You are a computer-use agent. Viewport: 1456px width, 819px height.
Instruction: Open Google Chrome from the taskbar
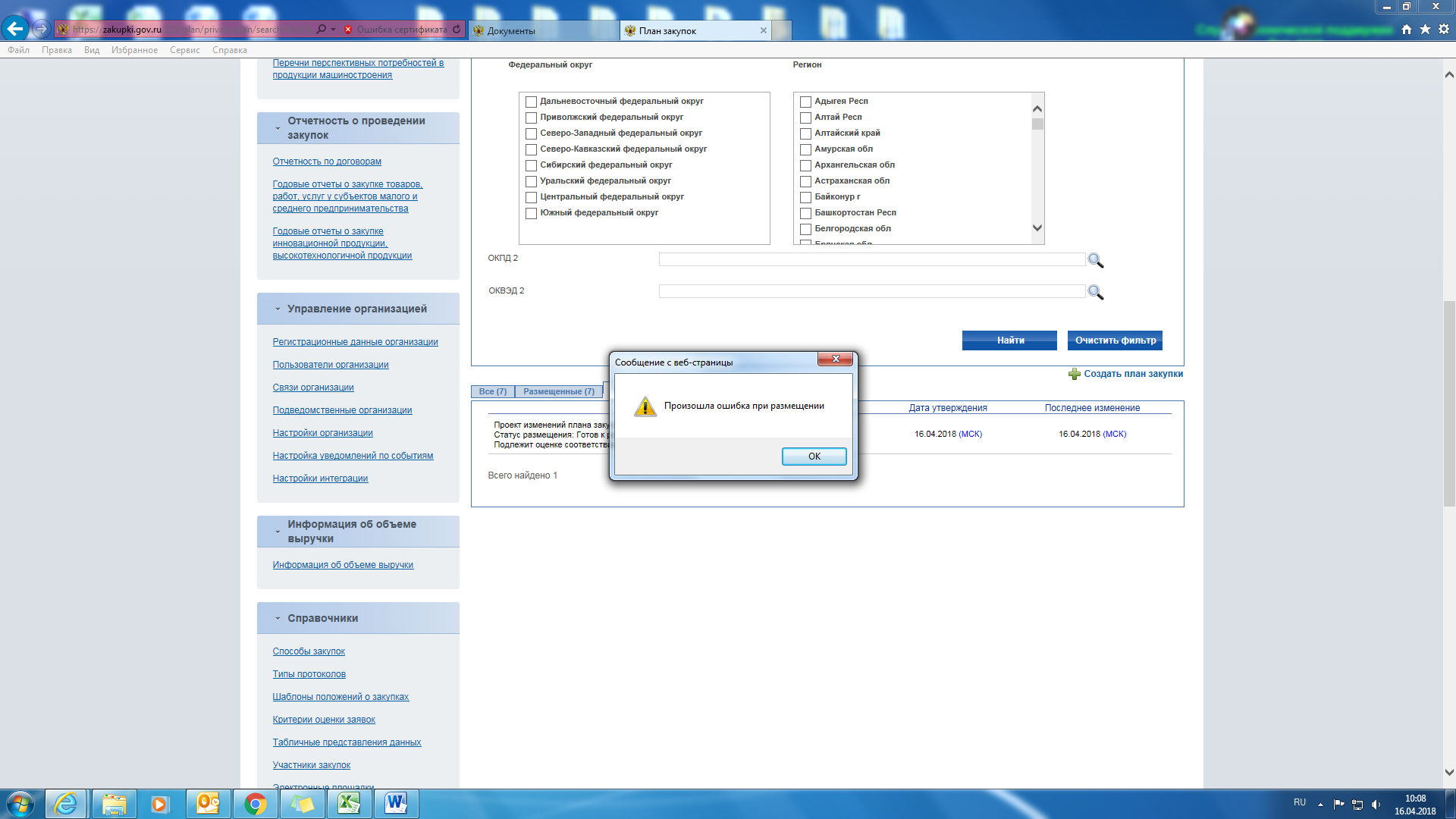(x=255, y=804)
